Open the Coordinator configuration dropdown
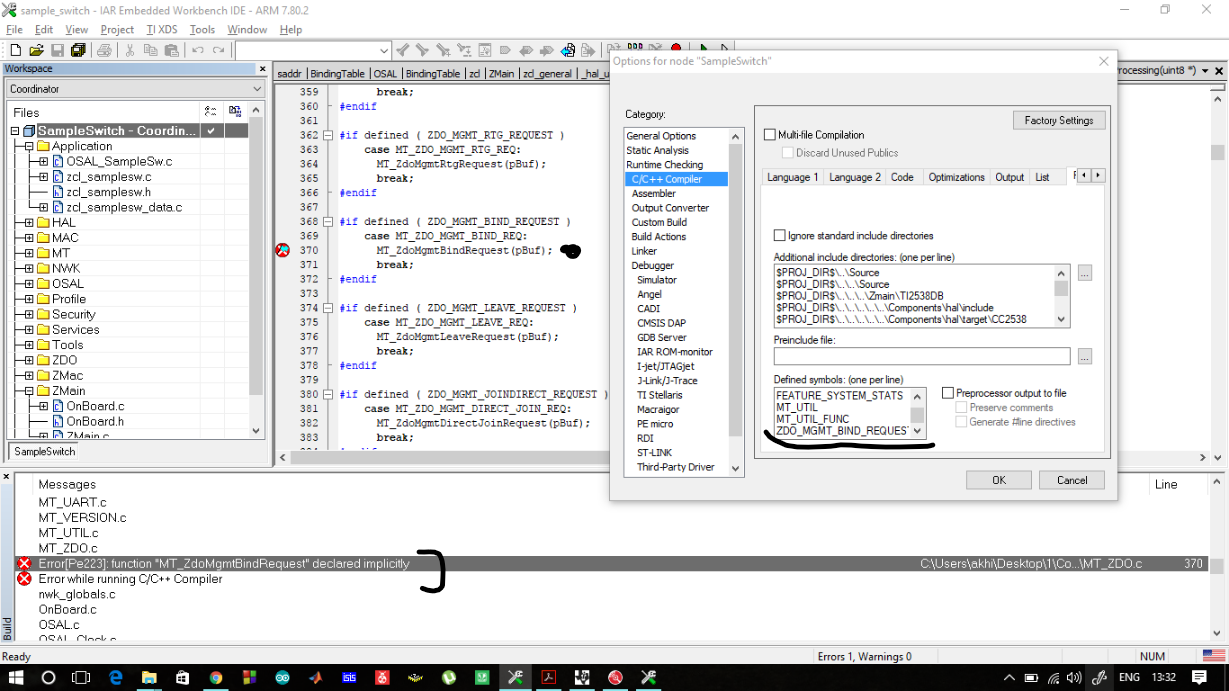The image size is (1229, 691). 134,89
